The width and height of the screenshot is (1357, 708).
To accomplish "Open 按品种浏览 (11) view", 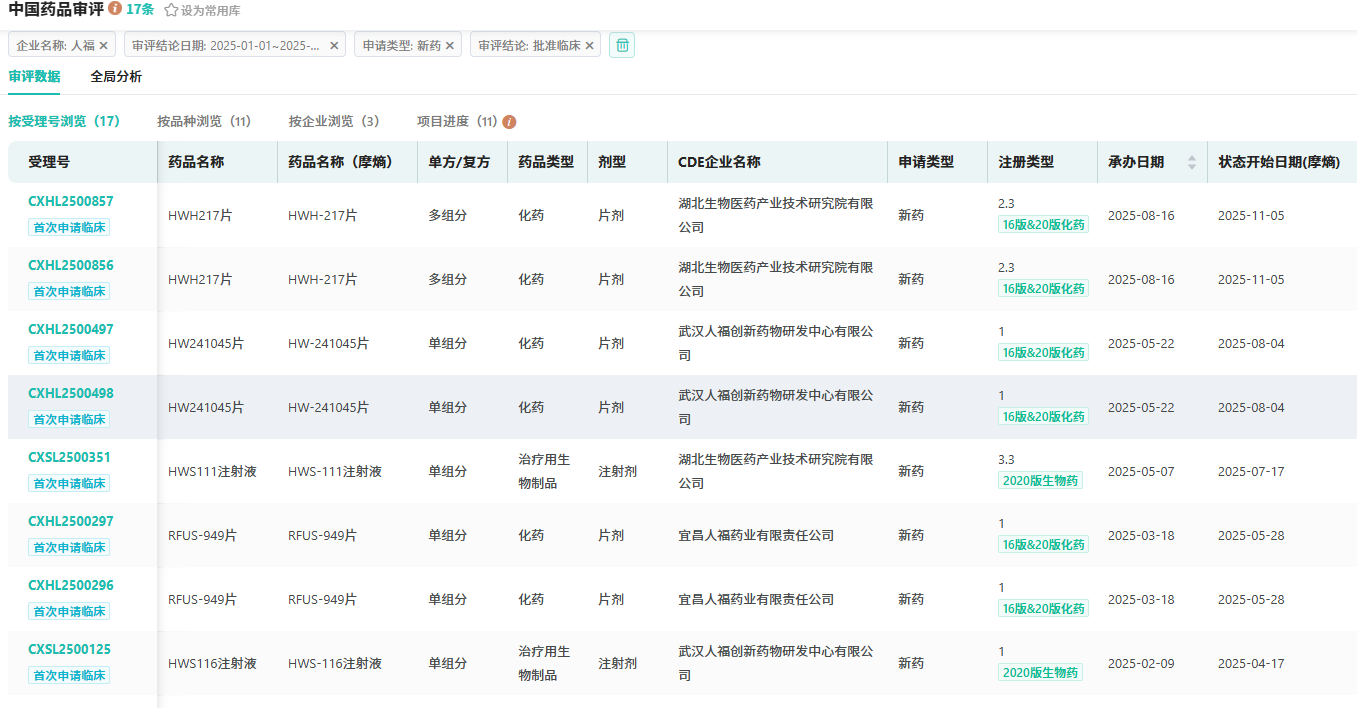I will (x=204, y=121).
